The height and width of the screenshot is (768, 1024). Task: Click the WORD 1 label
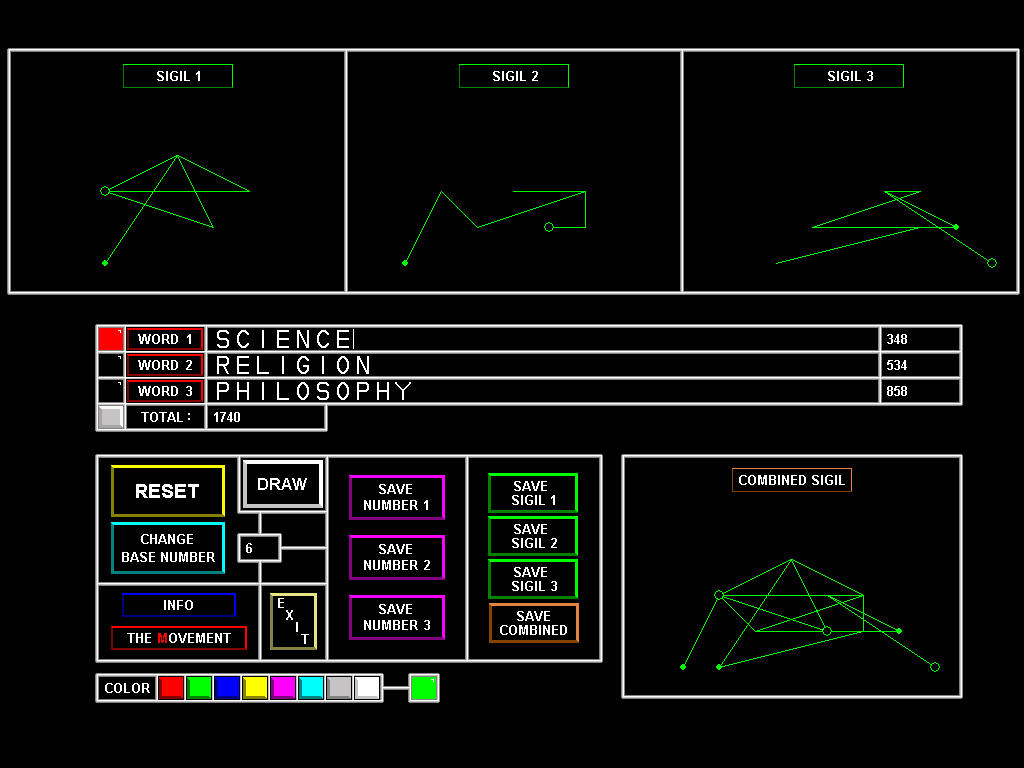165,339
